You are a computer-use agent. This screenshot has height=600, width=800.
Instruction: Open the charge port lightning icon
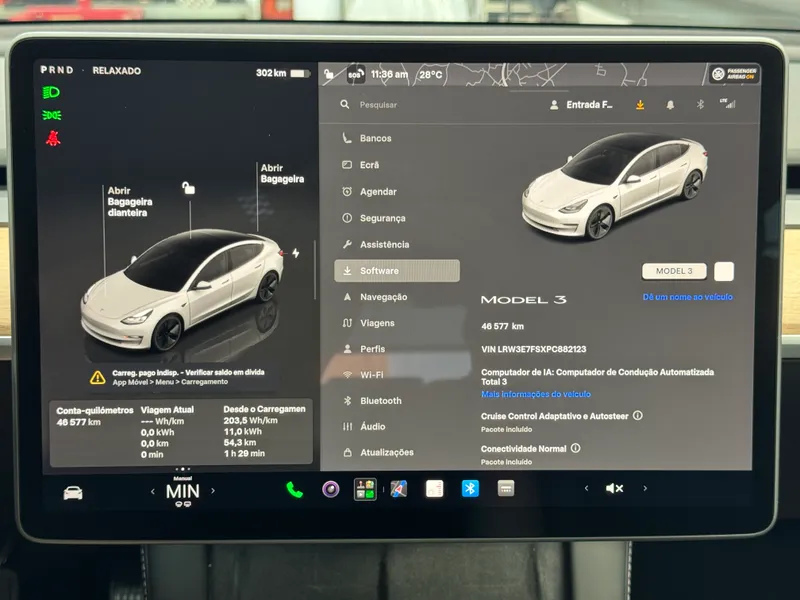coord(295,253)
